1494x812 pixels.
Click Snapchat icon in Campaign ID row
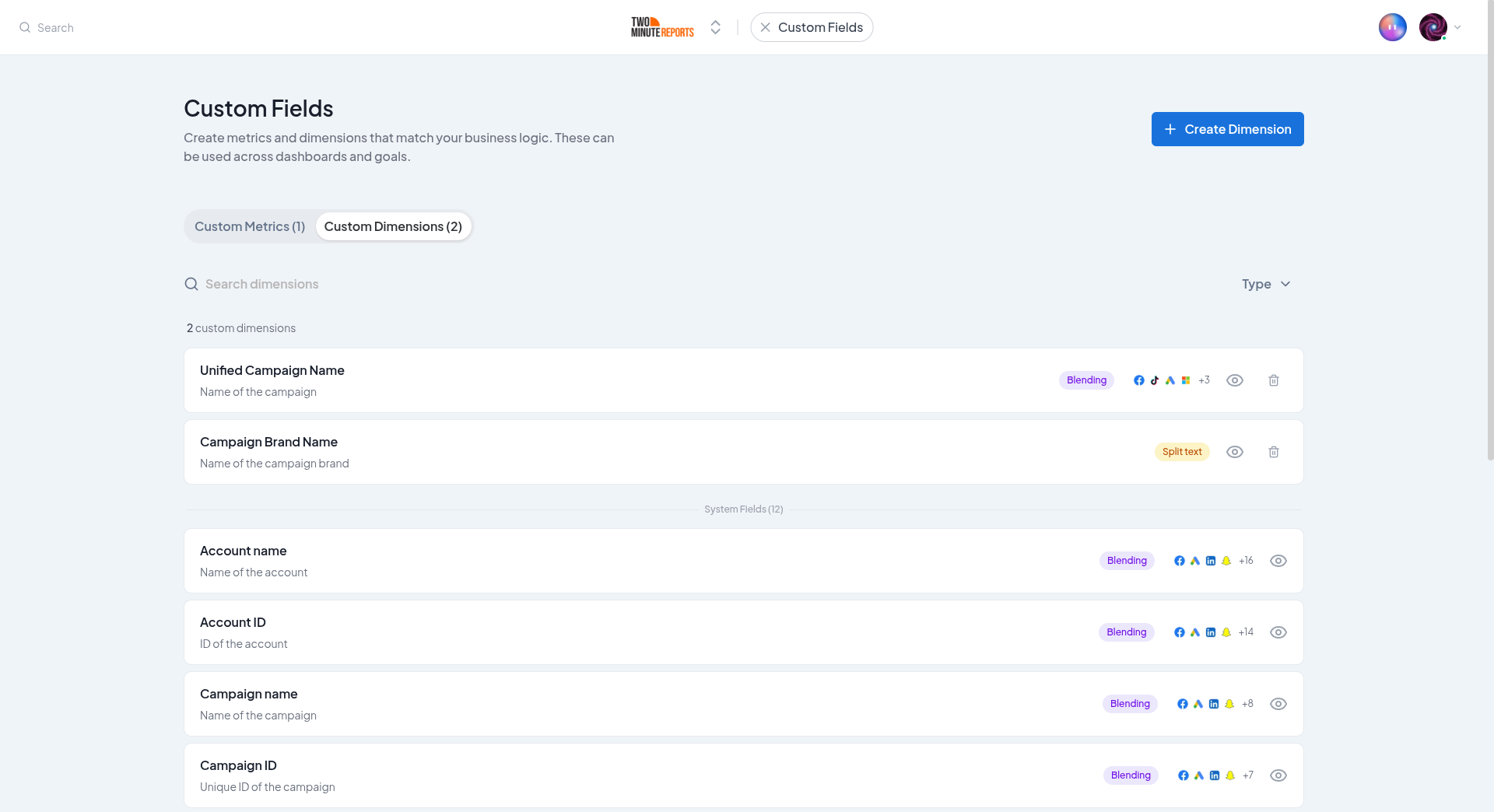pyautogui.click(x=1230, y=775)
